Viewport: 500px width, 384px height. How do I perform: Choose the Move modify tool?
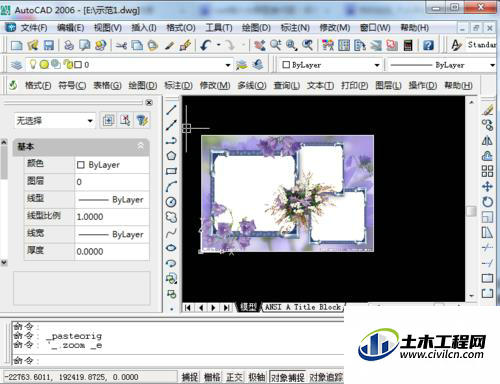[487, 186]
